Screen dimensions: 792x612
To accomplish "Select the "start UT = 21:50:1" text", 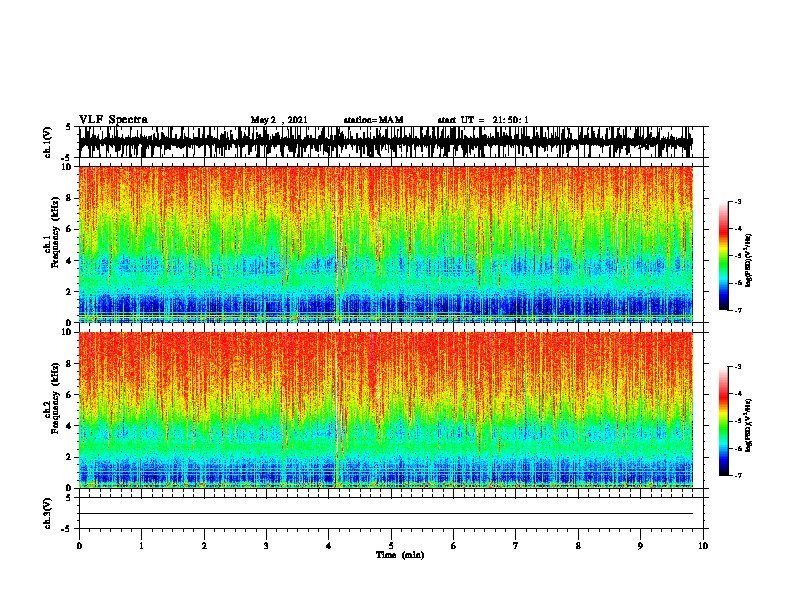I will click(483, 120).
